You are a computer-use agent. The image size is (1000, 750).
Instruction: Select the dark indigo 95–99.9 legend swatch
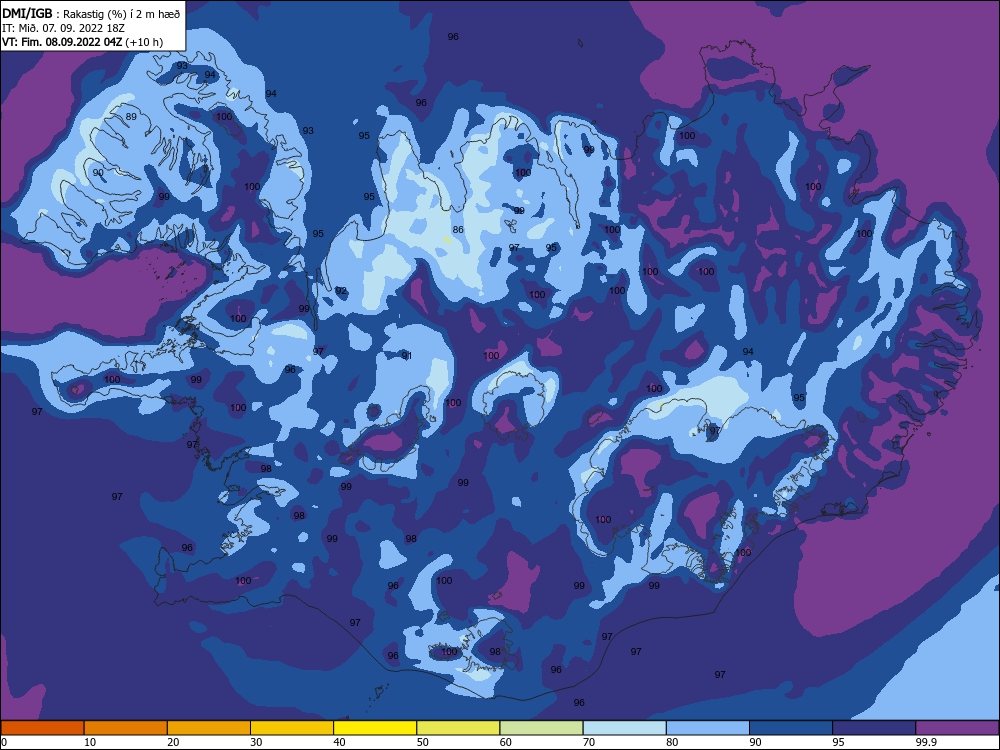(874, 728)
